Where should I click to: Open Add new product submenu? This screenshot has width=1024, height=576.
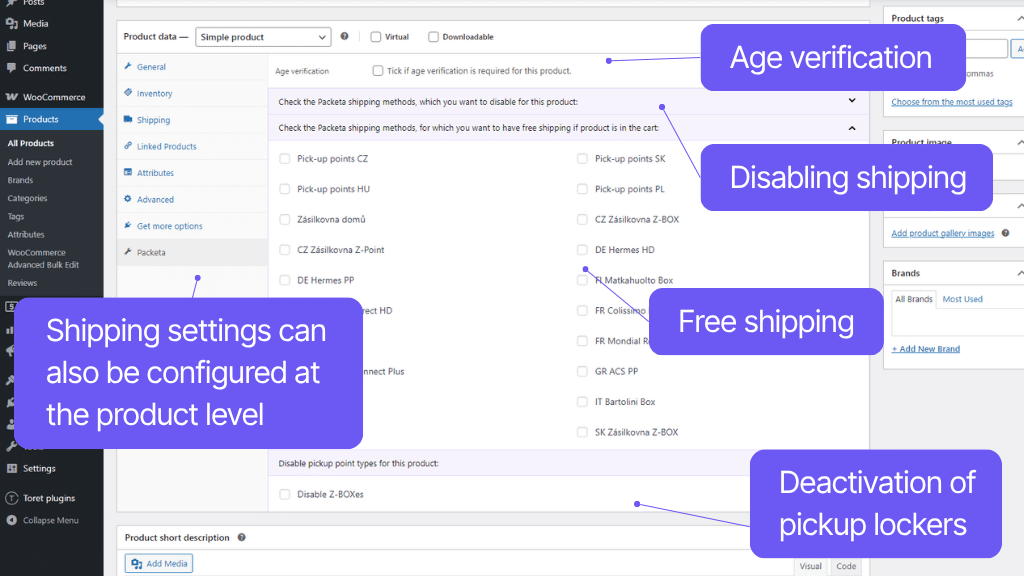40,162
